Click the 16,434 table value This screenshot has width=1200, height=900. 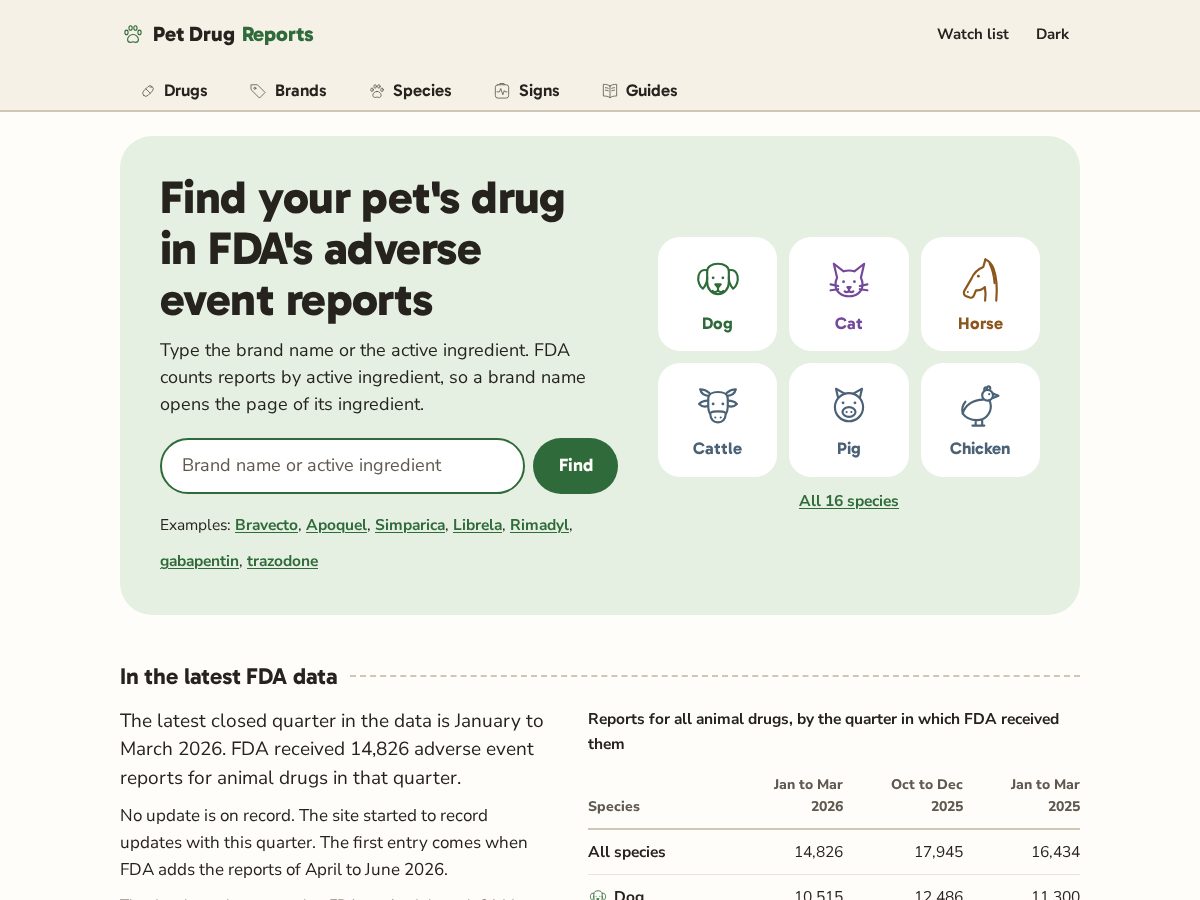[x=1055, y=852]
